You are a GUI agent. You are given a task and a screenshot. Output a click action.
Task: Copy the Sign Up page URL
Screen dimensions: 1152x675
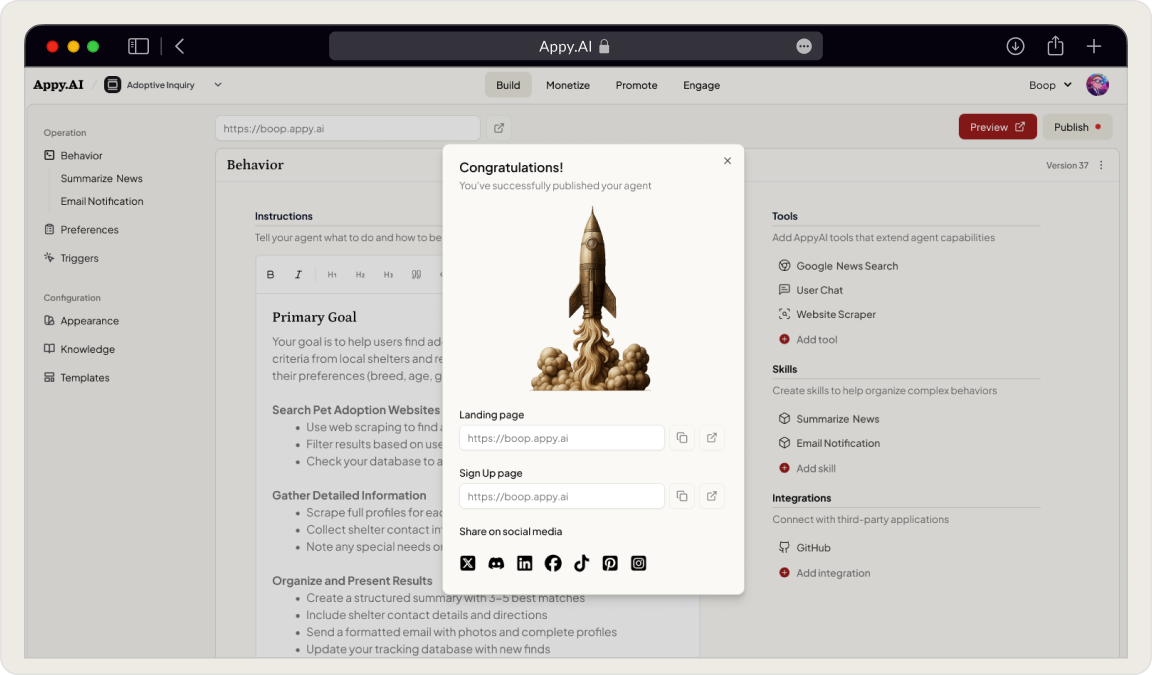[x=682, y=497]
